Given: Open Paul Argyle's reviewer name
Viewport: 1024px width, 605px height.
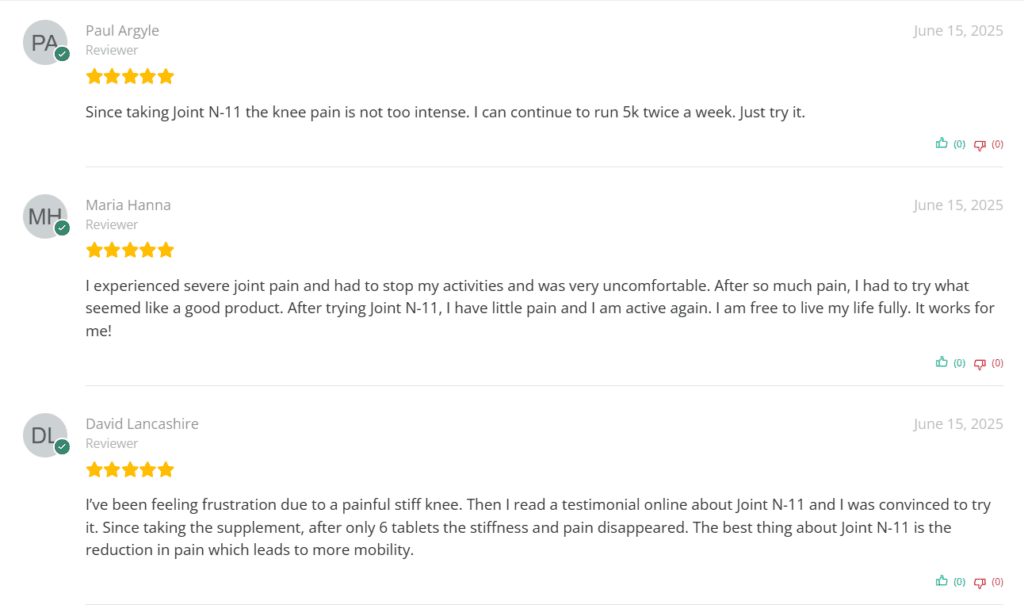Looking at the screenshot, I should tap(122, 31).
